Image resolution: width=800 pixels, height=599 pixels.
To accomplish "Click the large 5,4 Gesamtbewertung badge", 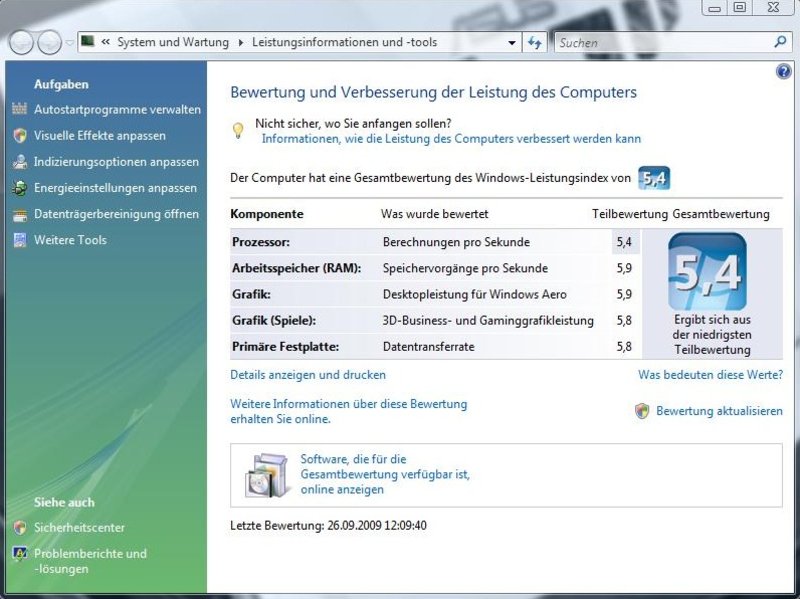I will click(707, 271).
